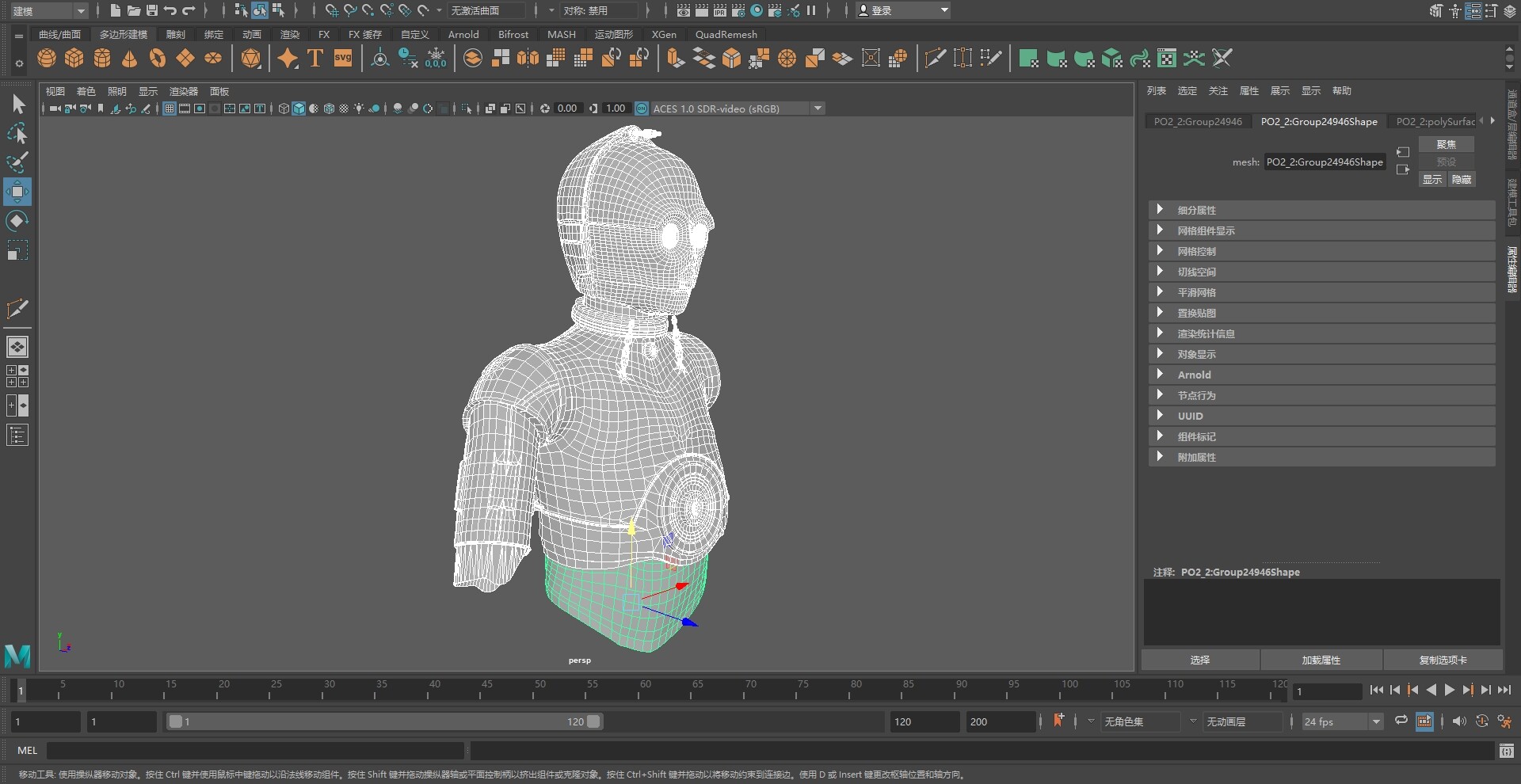Screen dimensions: 1521x784
Task: Click the 聚焦 button
Action: click(x=1446, y=144)
